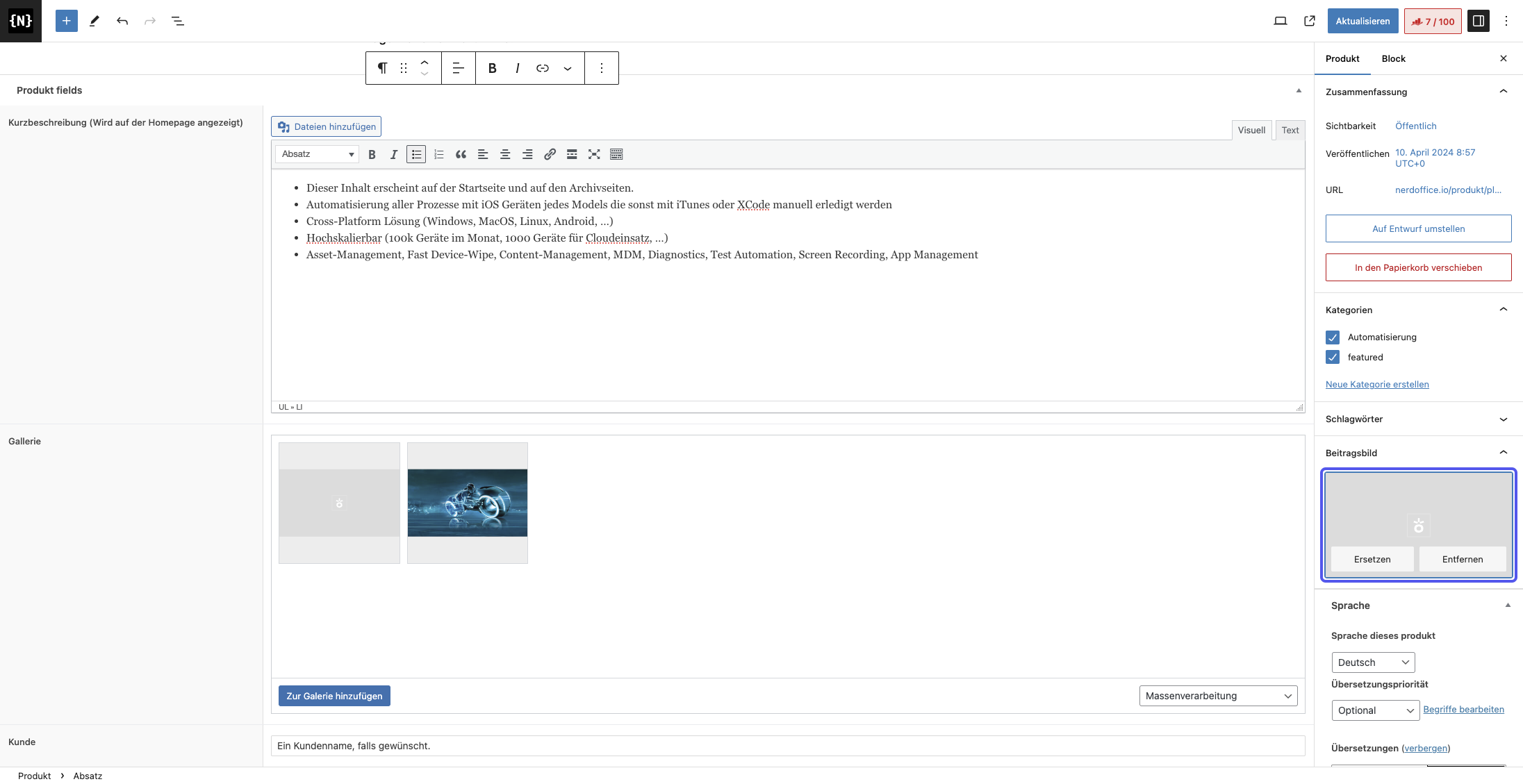The height and width of the screenshot is (784, 1523).
Task: Open the document overview list view
Action: click(x=178, y=21)
